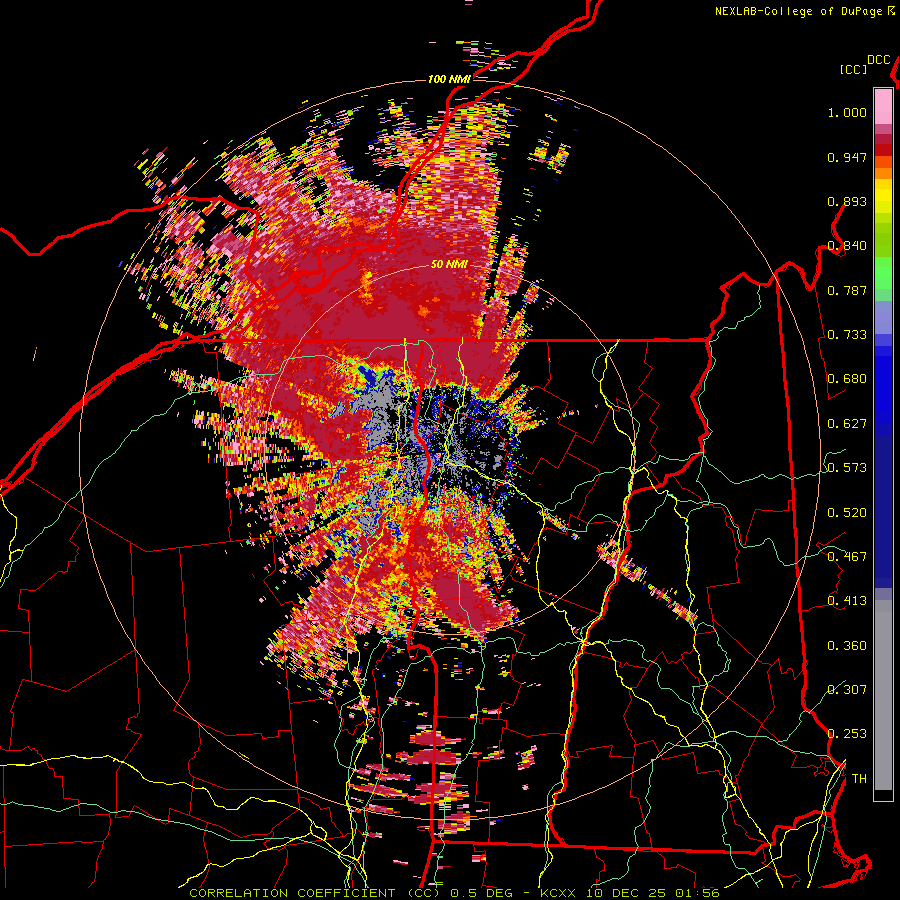Click the 0.680 legend value
This screenshot has height=900, width=900.
click(847, 379)
